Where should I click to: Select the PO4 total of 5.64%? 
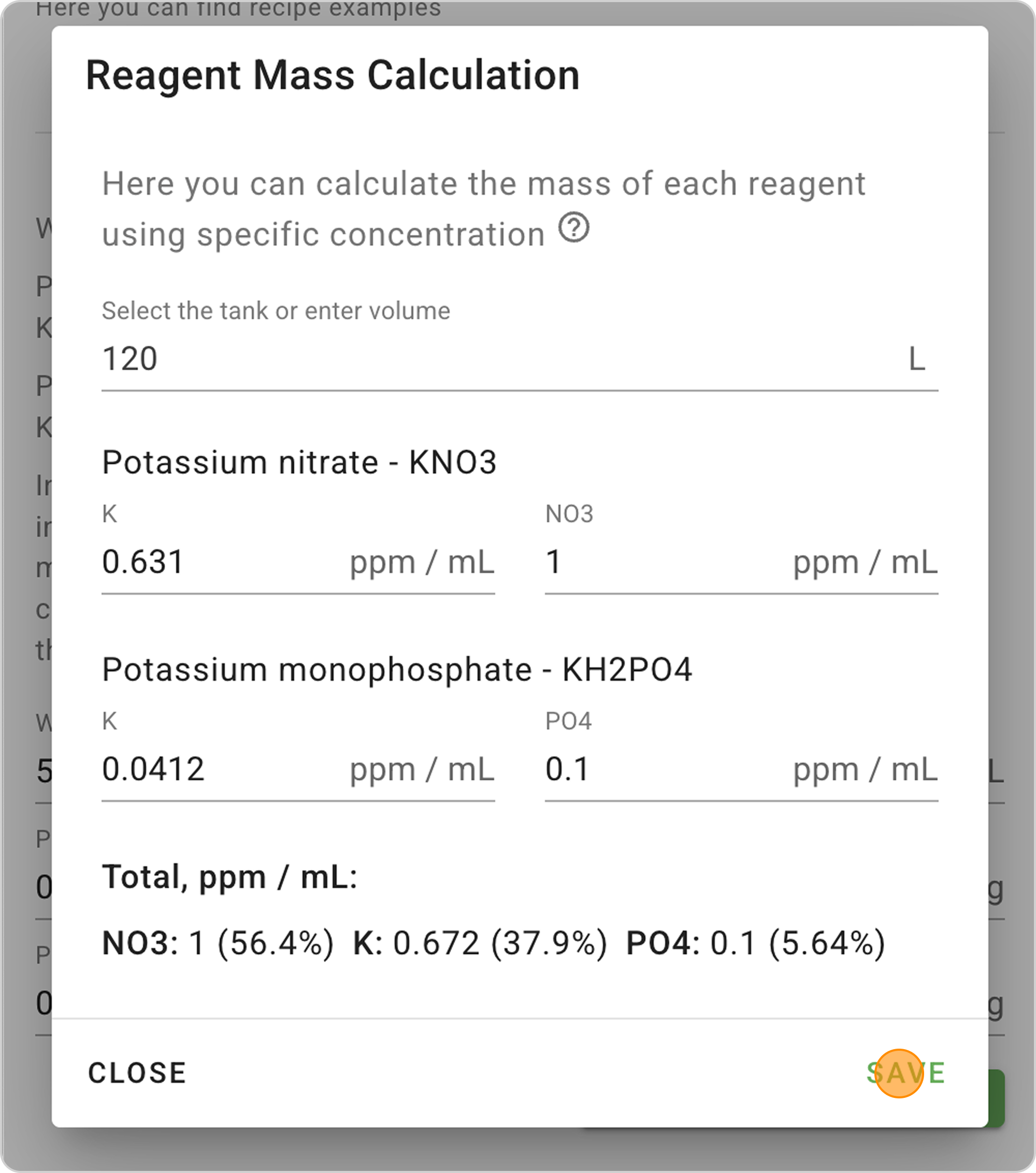[x=755, y=943]
